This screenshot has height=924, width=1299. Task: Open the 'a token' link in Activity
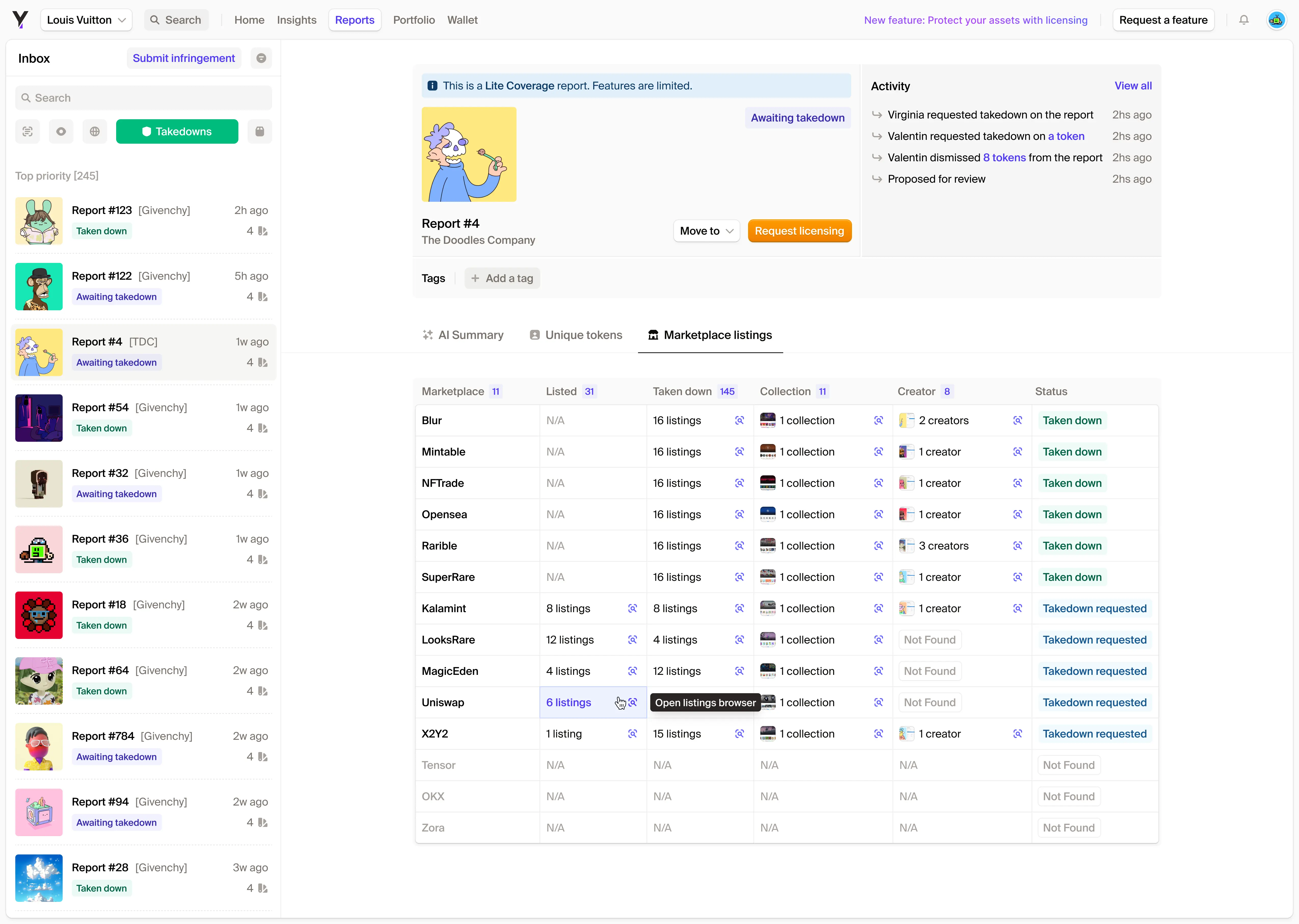1066,136
